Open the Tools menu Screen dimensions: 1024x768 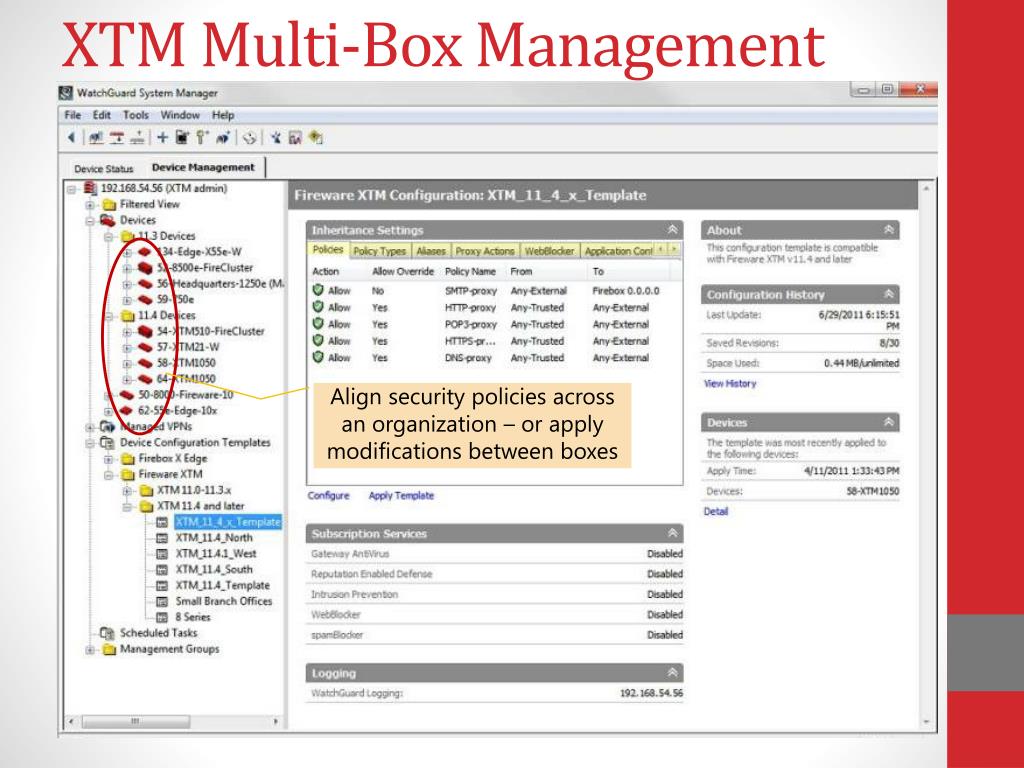[136, 115]
